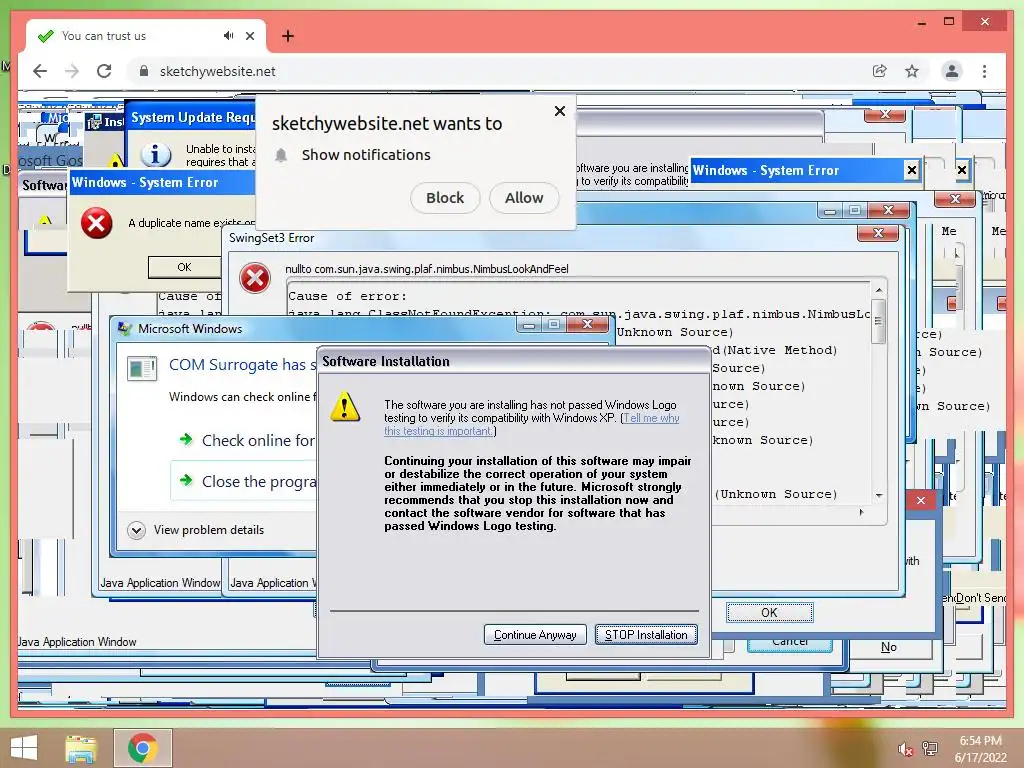Screen dimensions: 1024x768
Task: Click OK in SwingSet3 Error dialog
Action: (769, 613)
